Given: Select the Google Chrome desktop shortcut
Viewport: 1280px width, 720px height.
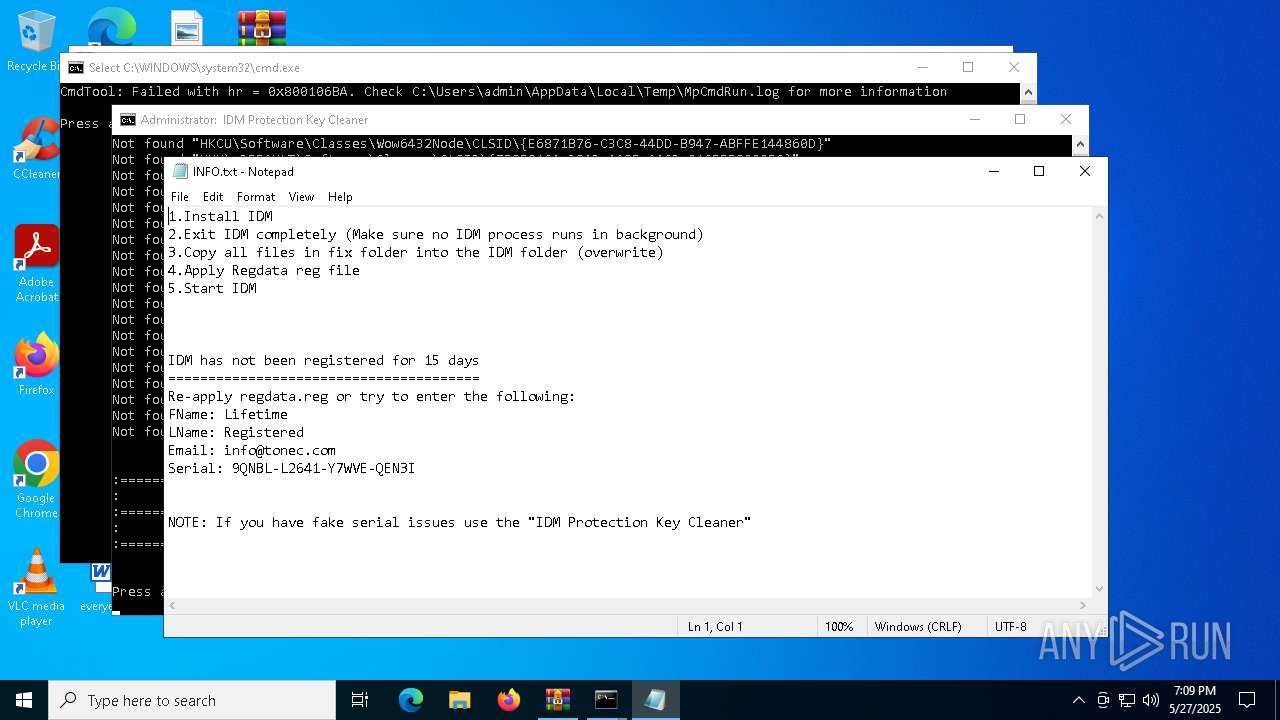Looking at the screenshot, I should (x=36, y=480).
